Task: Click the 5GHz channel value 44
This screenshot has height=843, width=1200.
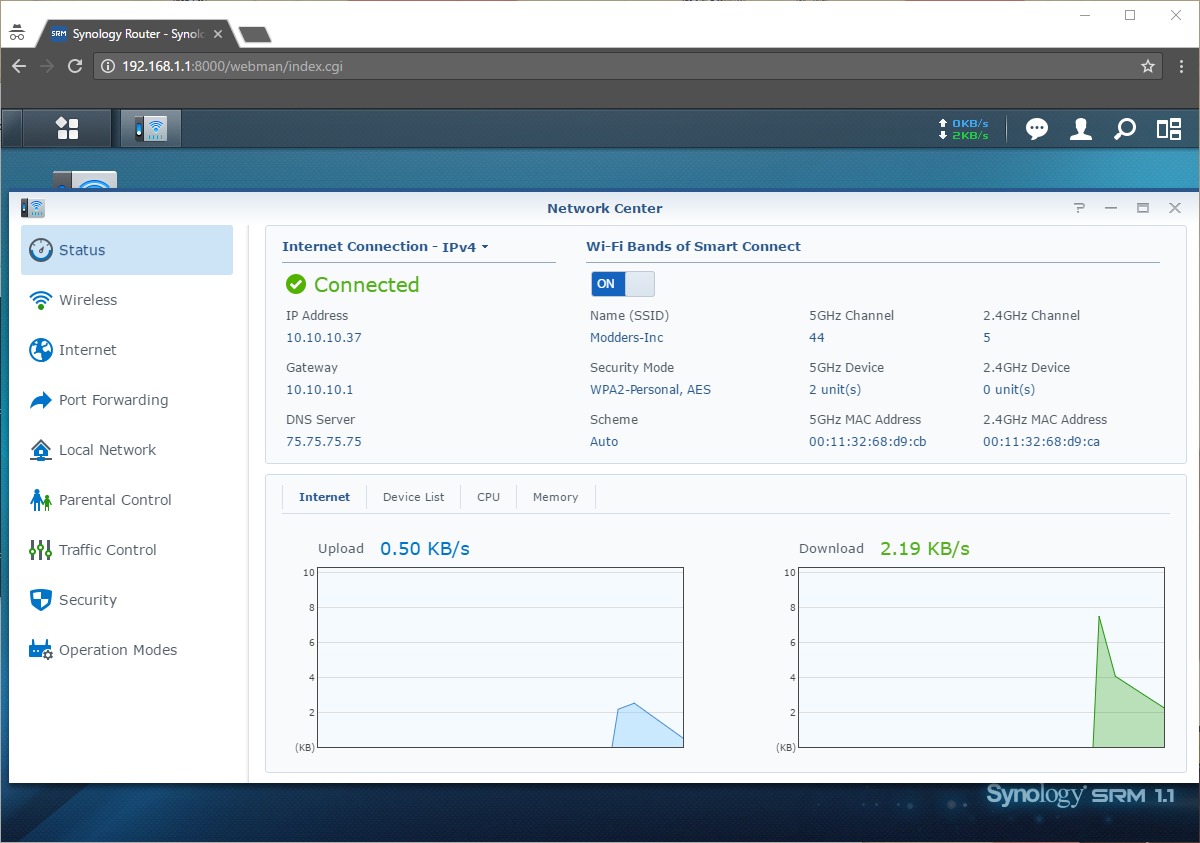Action: [x=817, y=338]
